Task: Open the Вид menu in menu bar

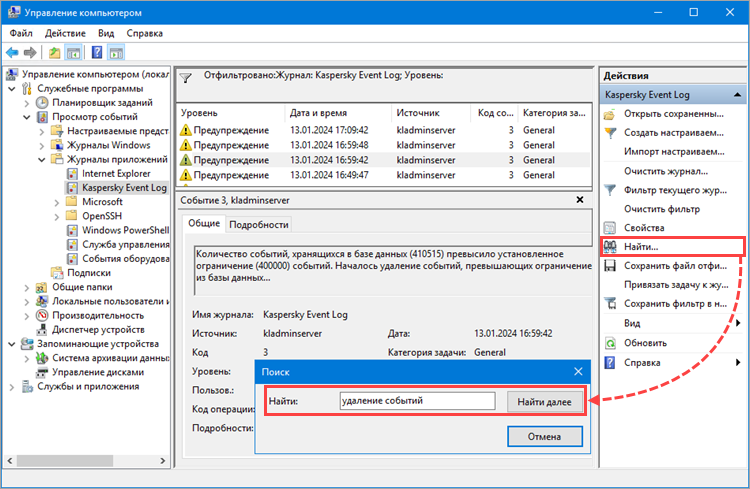Action: click(x=106, y=33)
